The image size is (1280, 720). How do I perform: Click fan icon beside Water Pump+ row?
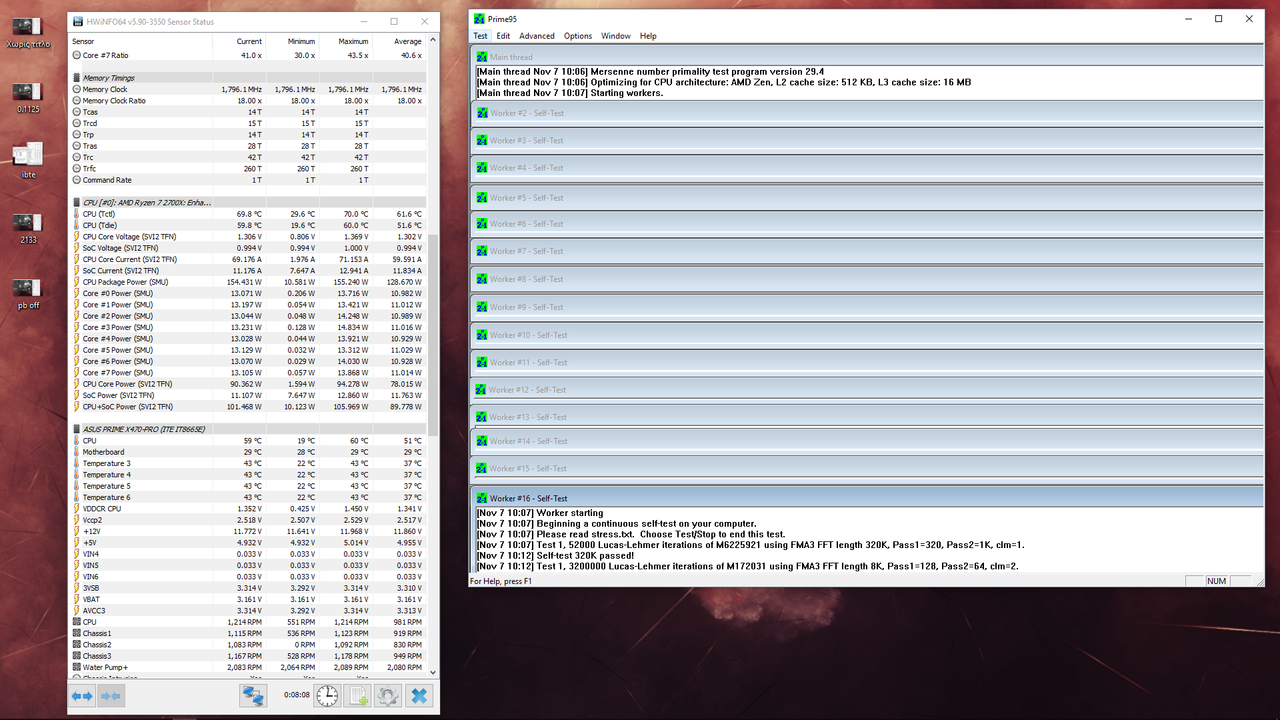coord(76,667)
